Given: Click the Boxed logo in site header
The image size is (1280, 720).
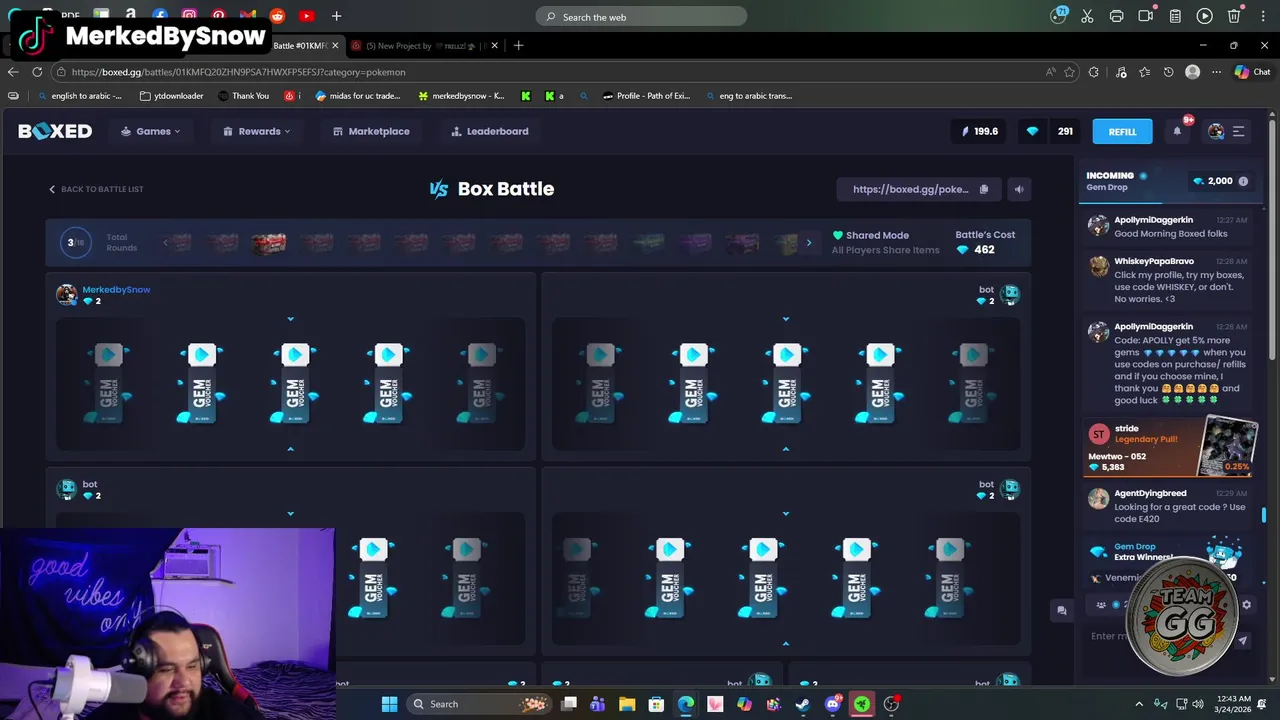Looking at the screenshot, I should [x=55, y=131].
